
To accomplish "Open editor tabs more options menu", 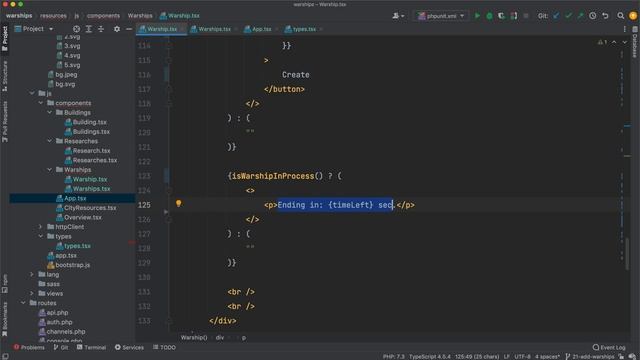I will click(624, 29).
